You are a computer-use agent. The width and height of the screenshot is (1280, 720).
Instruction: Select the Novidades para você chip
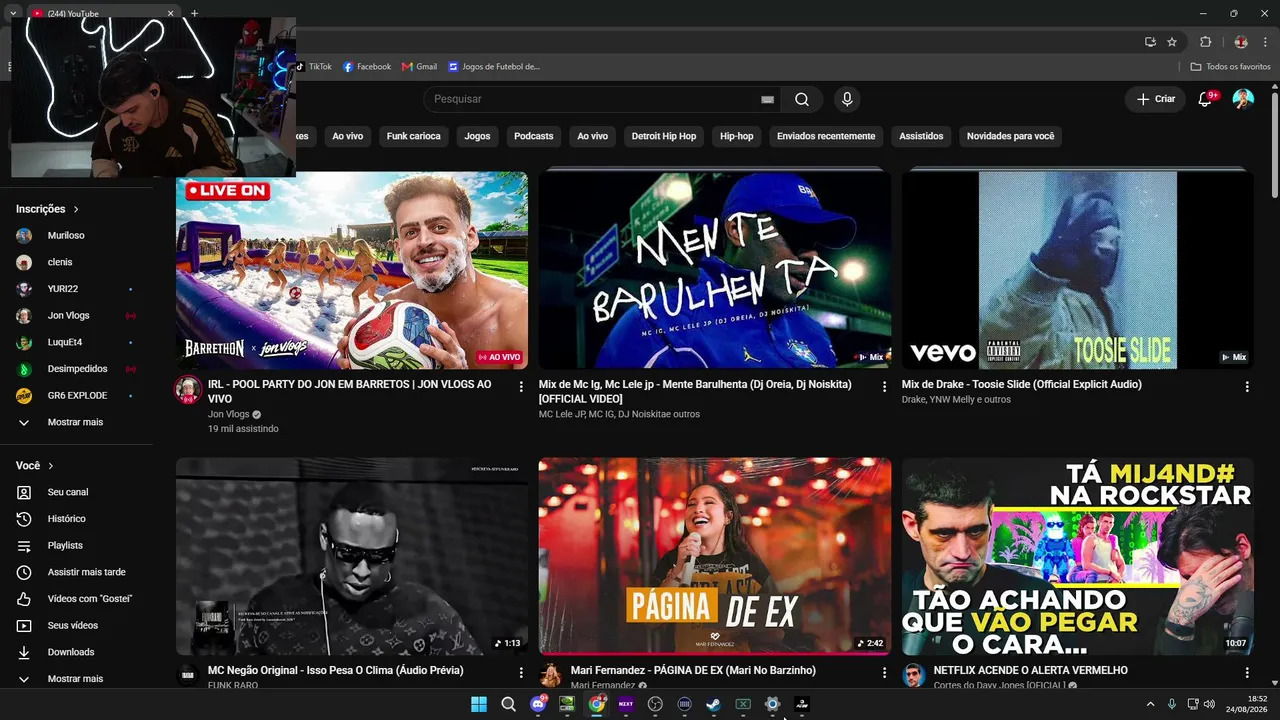point(1010,136)
